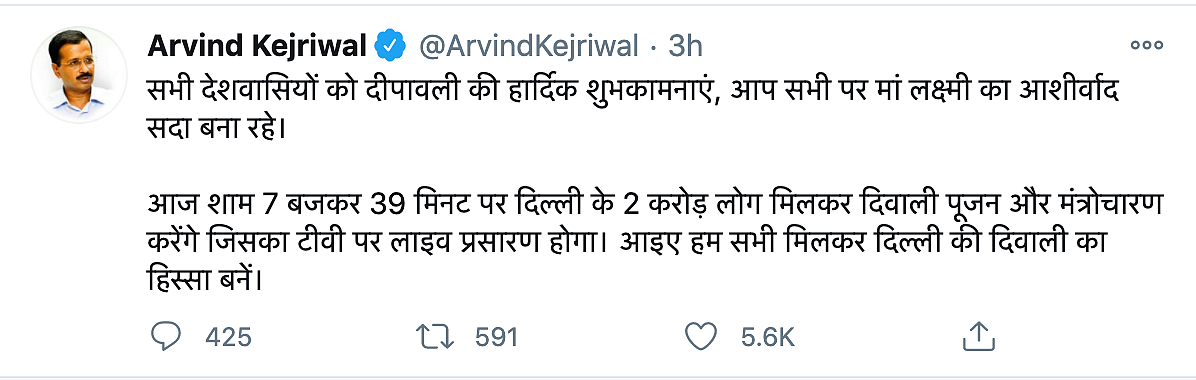This screenshot has height=380, width=1196.
Task: Open the three-dot more options menu
Action: coord(1146,46)
